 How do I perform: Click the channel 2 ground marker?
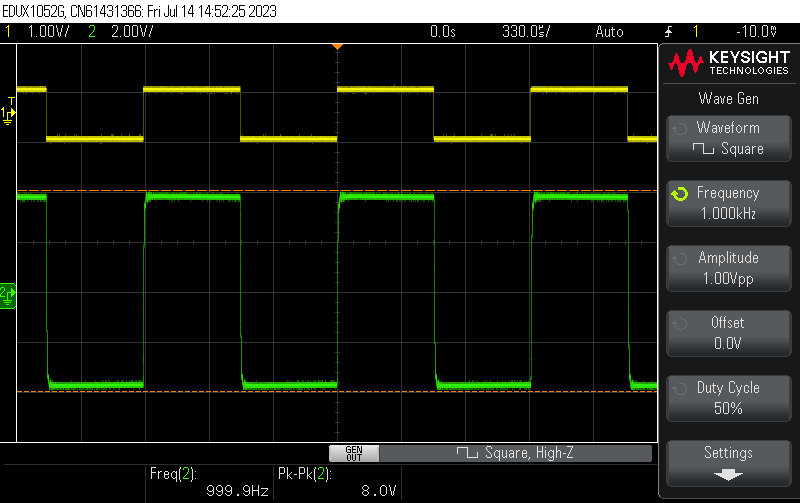8,295
